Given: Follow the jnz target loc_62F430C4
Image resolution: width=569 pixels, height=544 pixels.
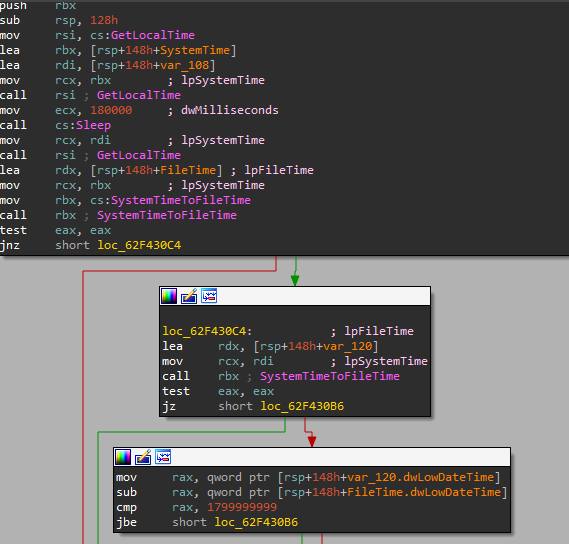Looking at the screenshot, I should 139,245.
